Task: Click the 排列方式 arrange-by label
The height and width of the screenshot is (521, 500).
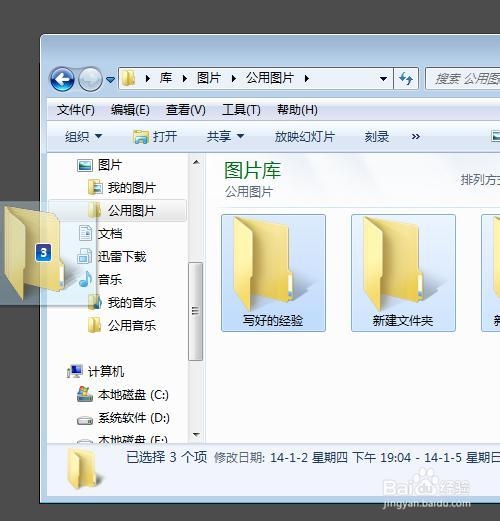Action: [480, 180]
